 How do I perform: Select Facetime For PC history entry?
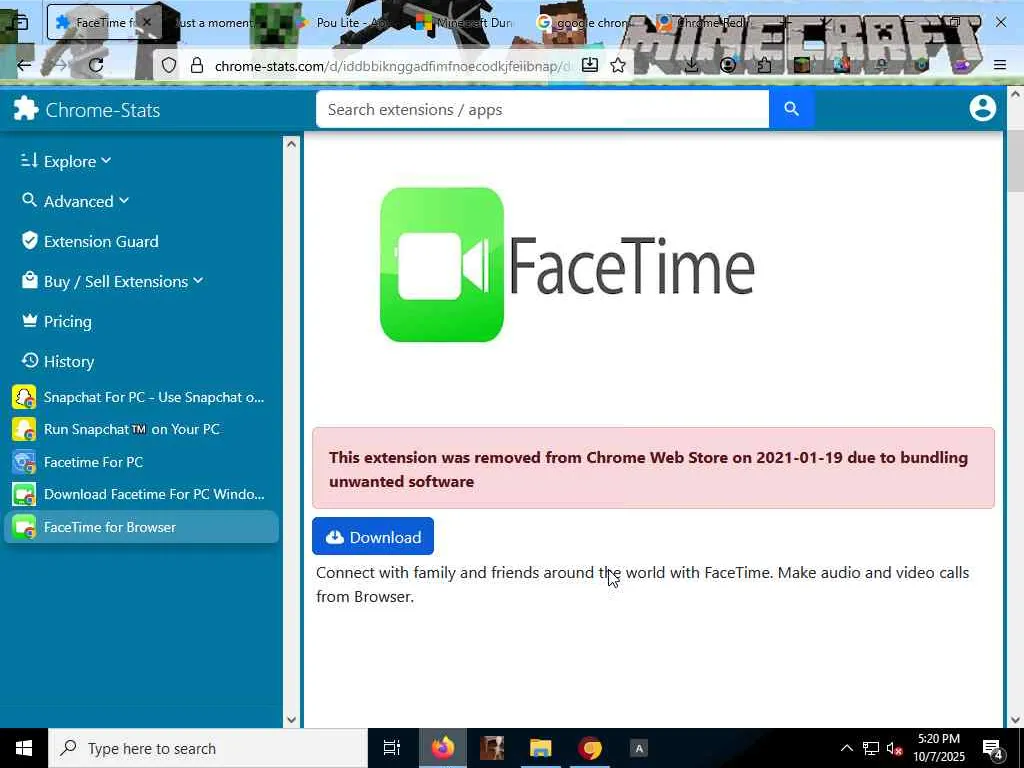click(141, 462)
